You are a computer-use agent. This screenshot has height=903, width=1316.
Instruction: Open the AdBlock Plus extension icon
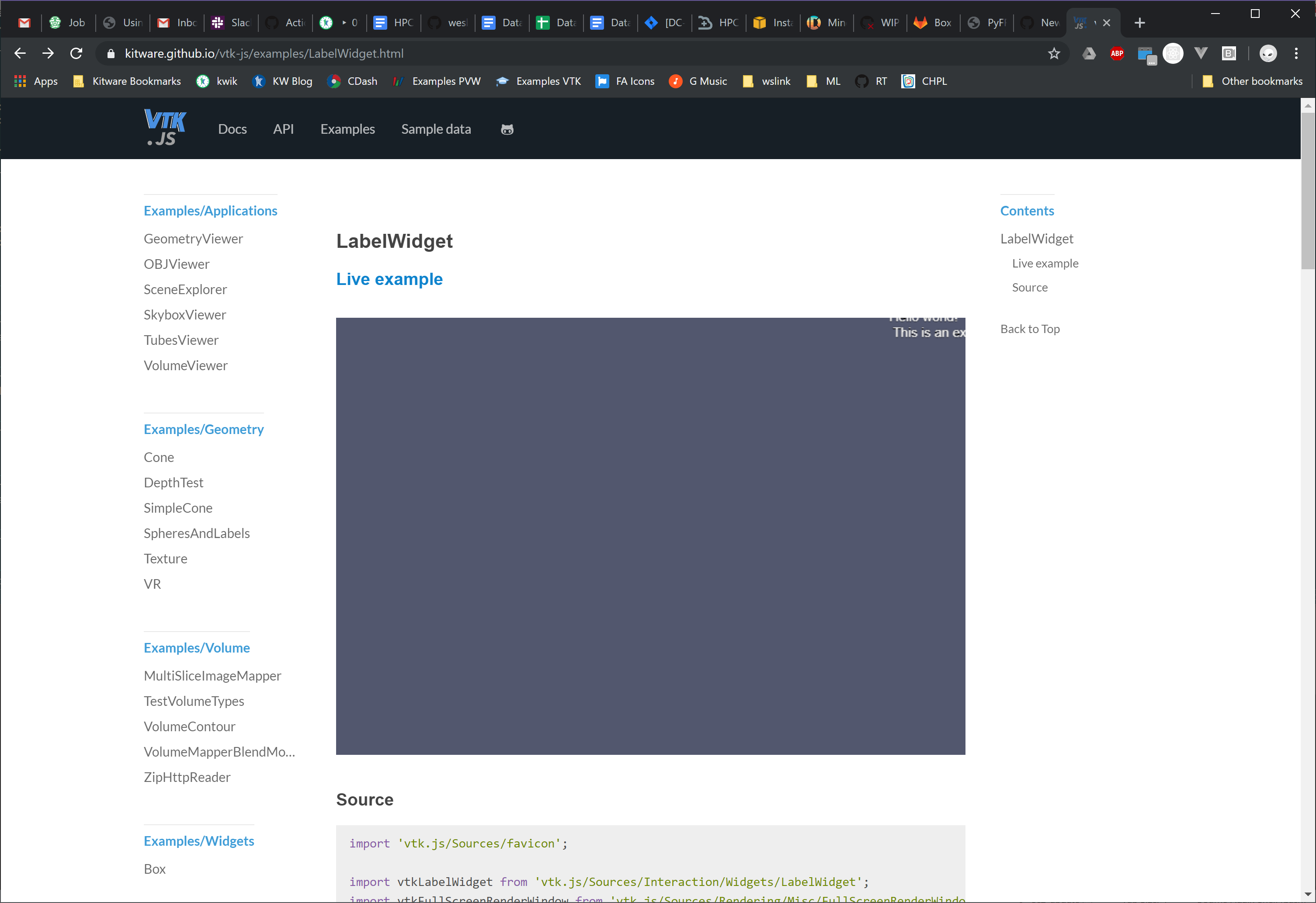[x=1117, y=53]
